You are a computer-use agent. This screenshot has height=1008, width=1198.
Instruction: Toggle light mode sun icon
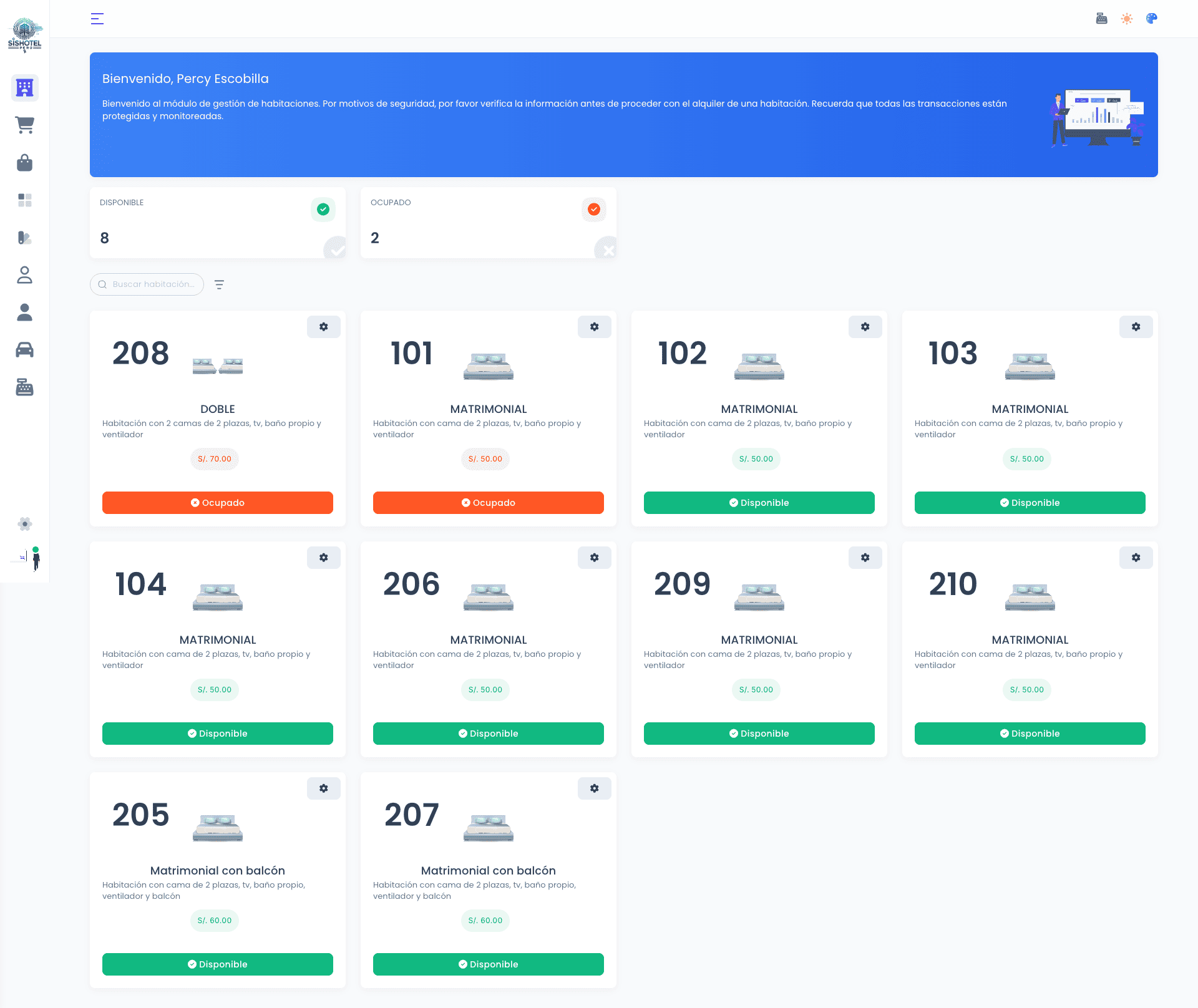click(x=1126, y=19)
